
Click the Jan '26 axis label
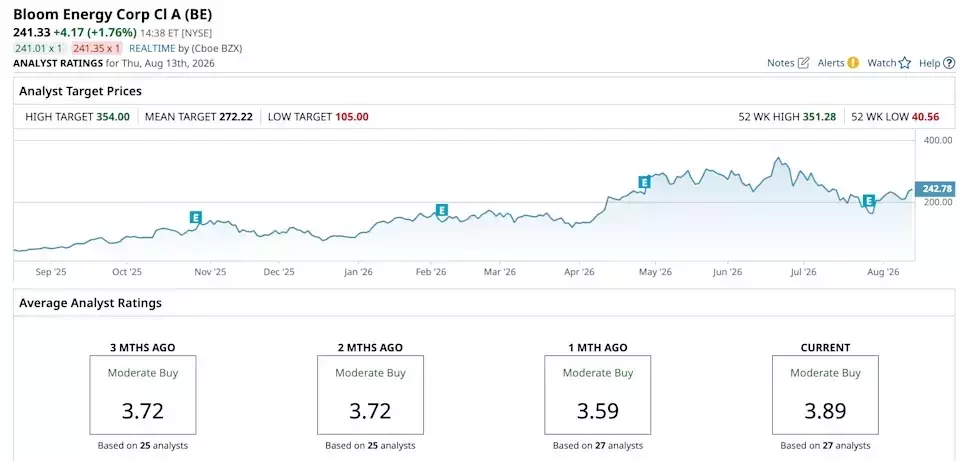pyautogui.click(x=359, y=271)
